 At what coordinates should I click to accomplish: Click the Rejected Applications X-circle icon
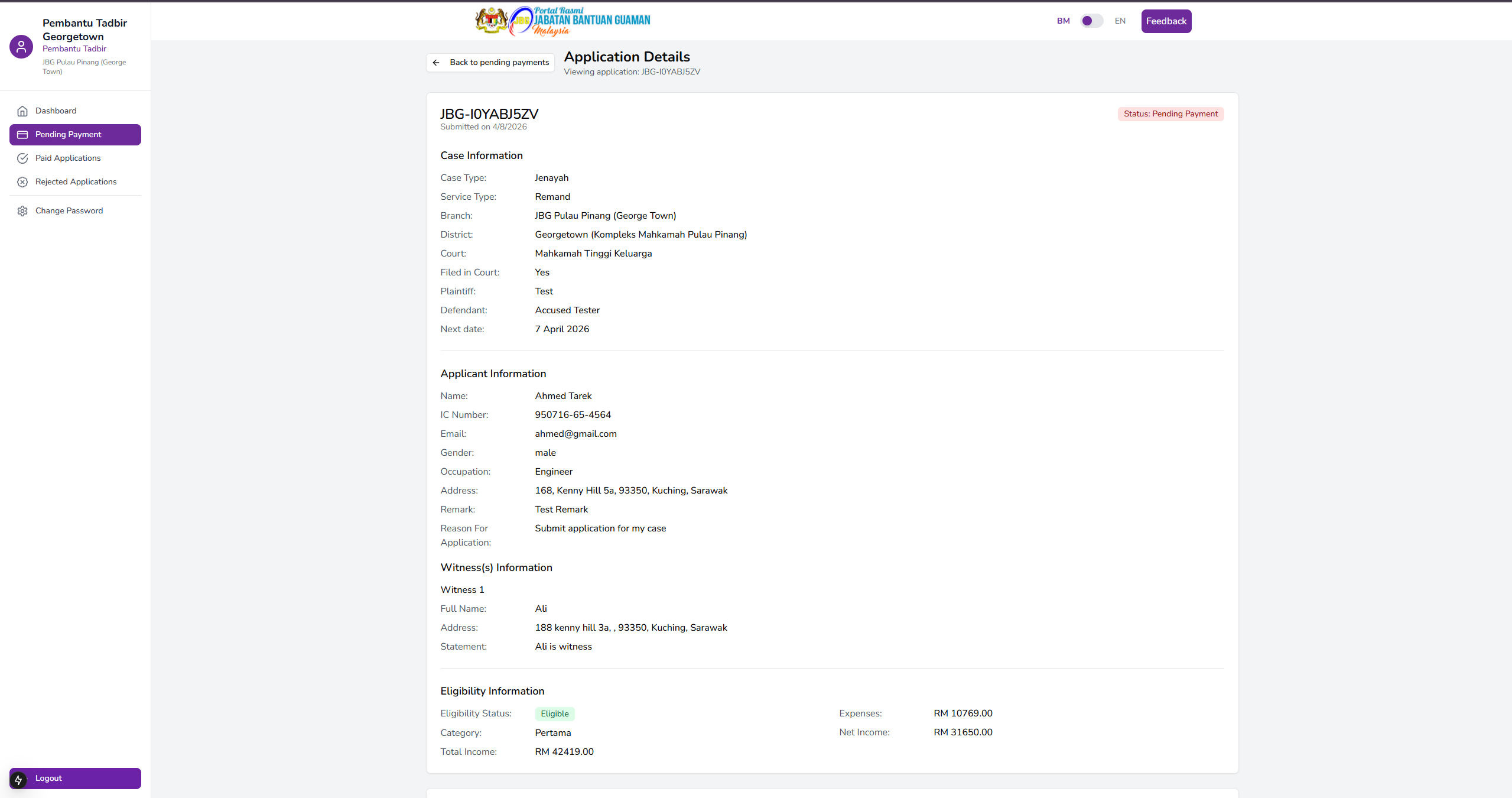pos(22,182)
